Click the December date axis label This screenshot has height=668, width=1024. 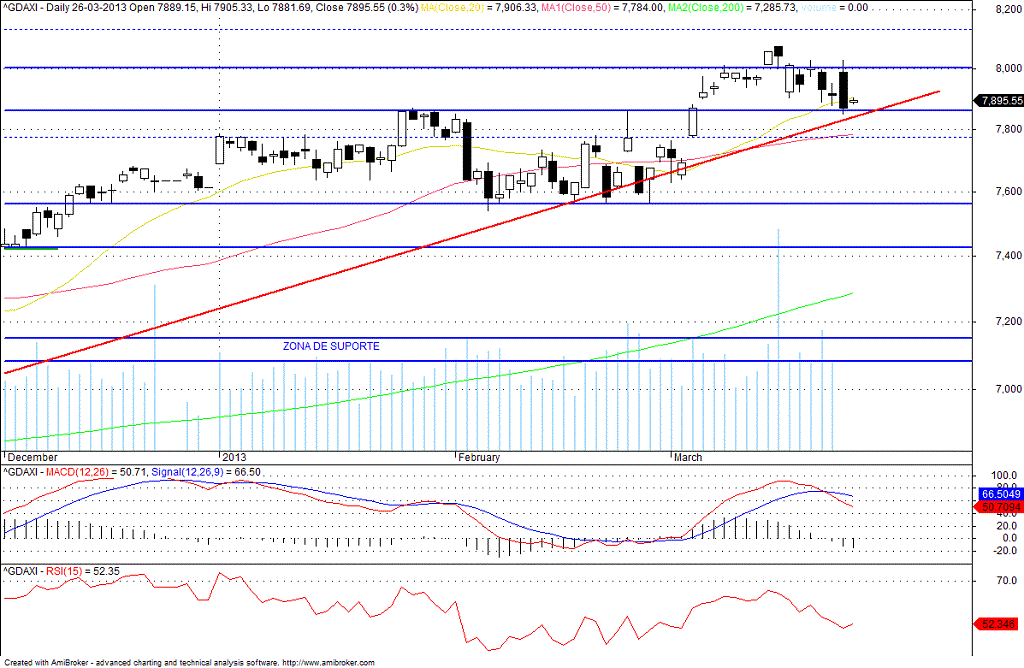[x=33, y=457]
